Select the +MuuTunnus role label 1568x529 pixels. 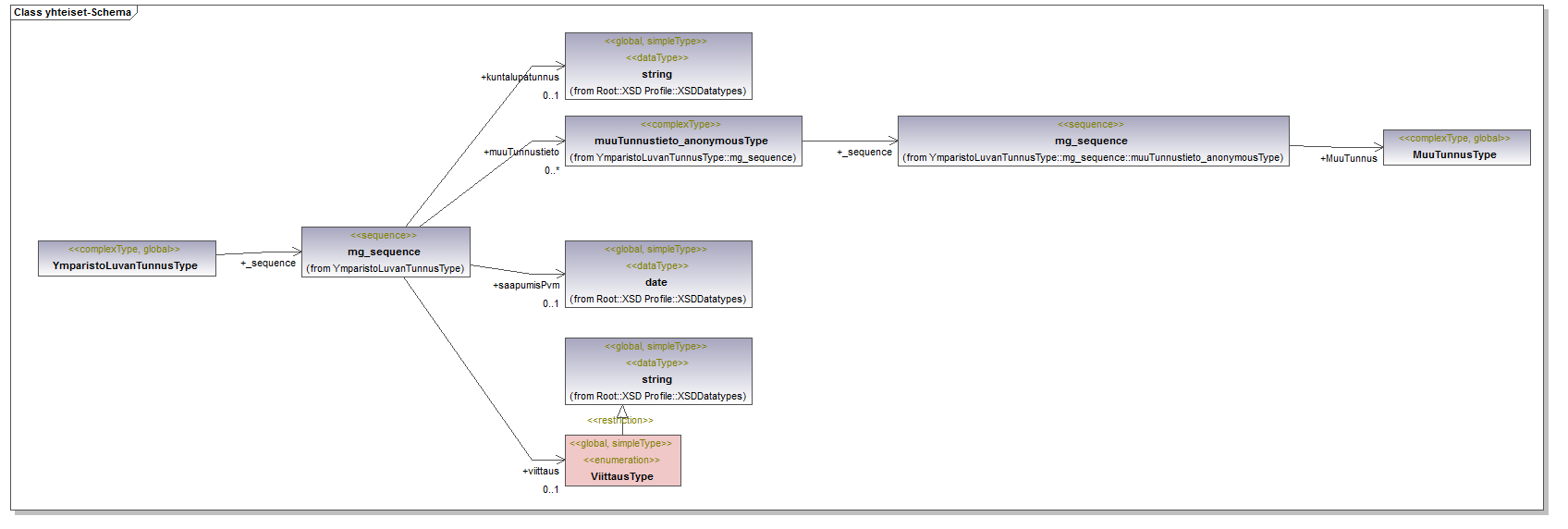tap(1349, 158)
